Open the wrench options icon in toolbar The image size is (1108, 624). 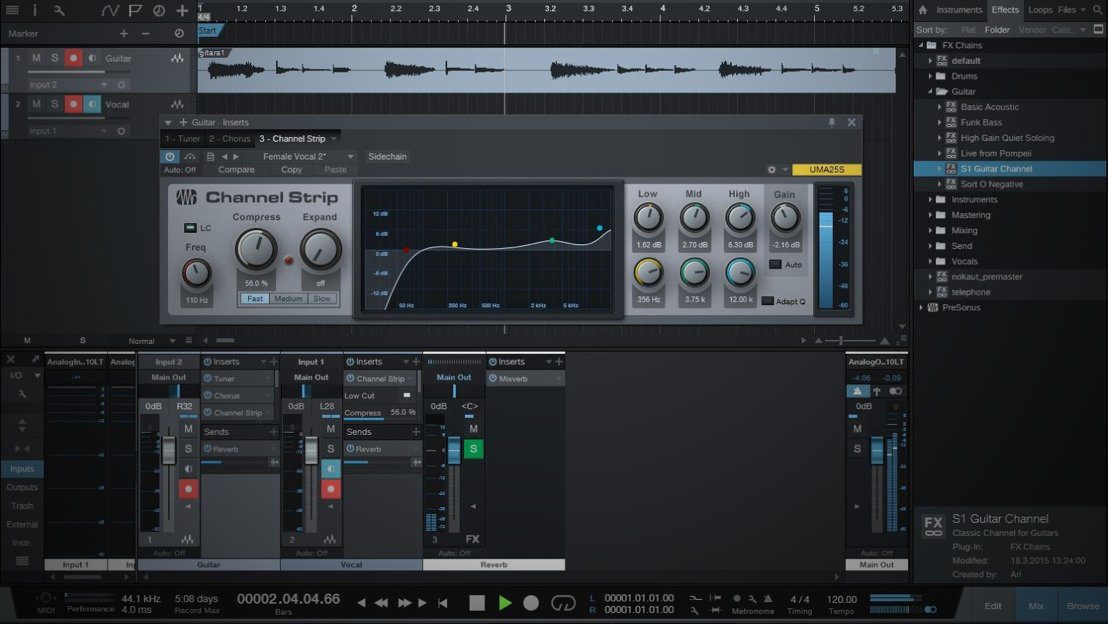click(61, 11)
